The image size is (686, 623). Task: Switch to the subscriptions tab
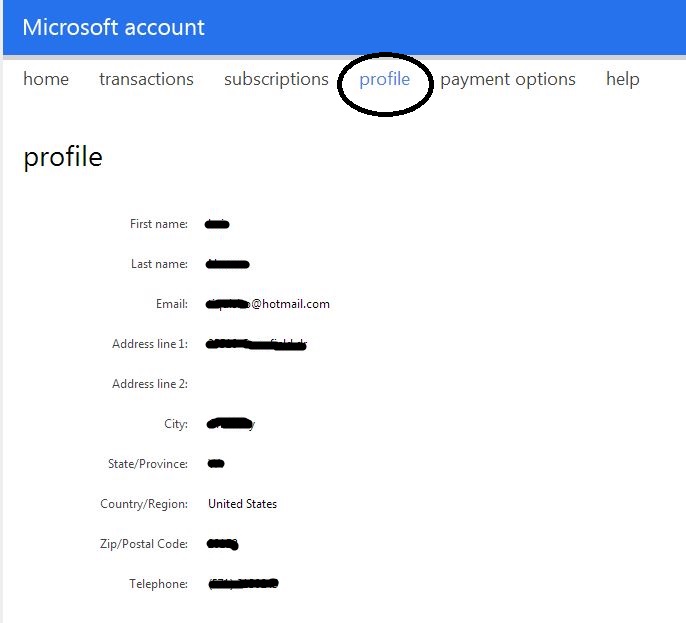click(276, 80)
